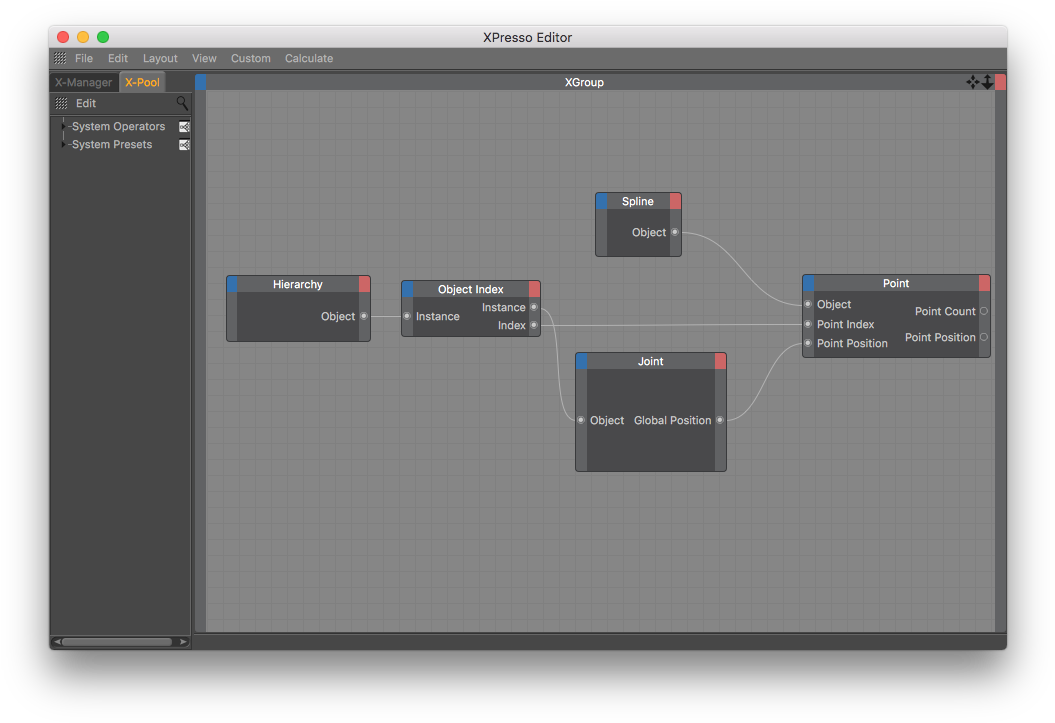The height and width of the screenshot is (723, 1055).
Task: Open the Calculate menu
Action: [x=309, y=59]
